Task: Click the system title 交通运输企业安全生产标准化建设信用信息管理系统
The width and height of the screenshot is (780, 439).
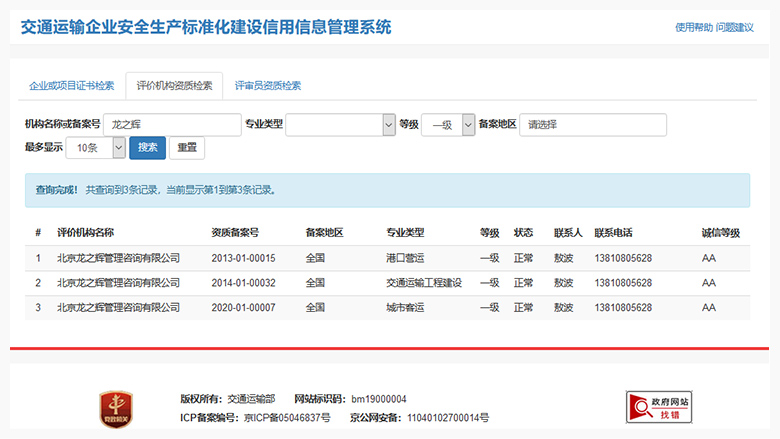Action: click(x=206, y=26)
